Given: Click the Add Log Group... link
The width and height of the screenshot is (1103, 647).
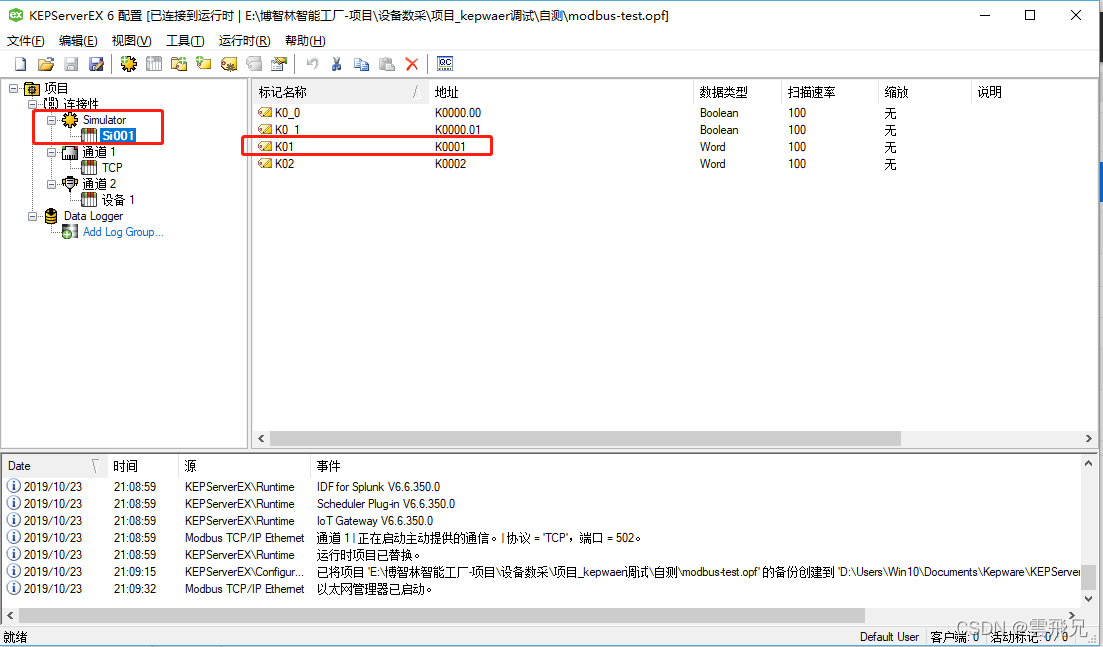Looking at the screenshot, I should click(123, 231).
